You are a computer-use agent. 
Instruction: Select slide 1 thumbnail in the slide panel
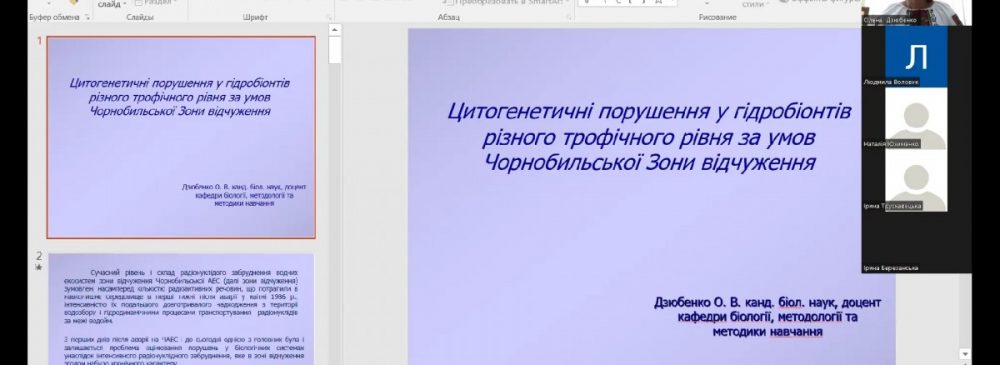(x=181, y=137)
